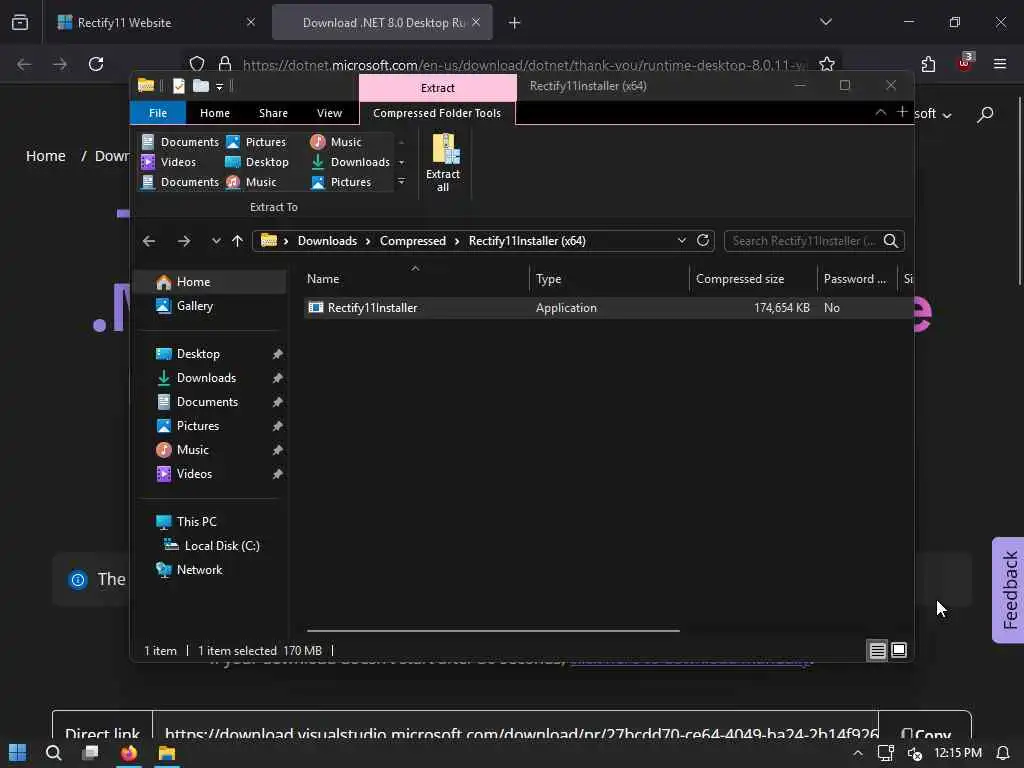The image size is (1024, 768).
Task: Go back in File Explorer navigation
Action: [149, 241]
